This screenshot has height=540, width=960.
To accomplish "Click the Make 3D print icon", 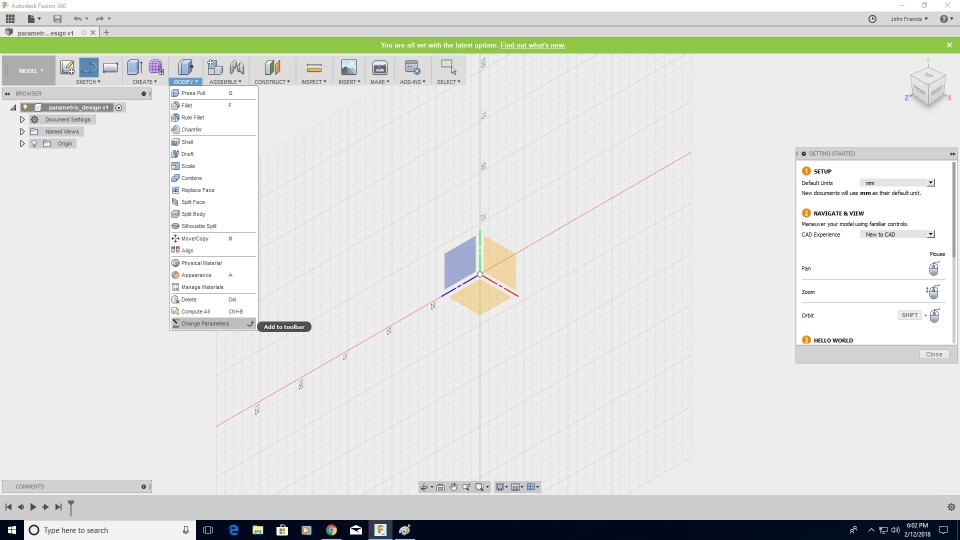I will (x=380, y=67).
